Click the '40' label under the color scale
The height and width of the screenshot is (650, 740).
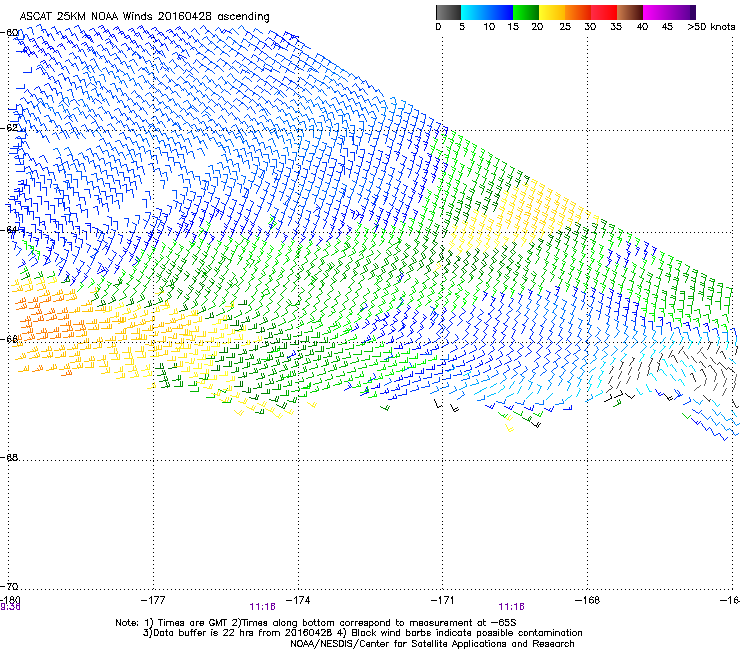(x=642, y=27)
